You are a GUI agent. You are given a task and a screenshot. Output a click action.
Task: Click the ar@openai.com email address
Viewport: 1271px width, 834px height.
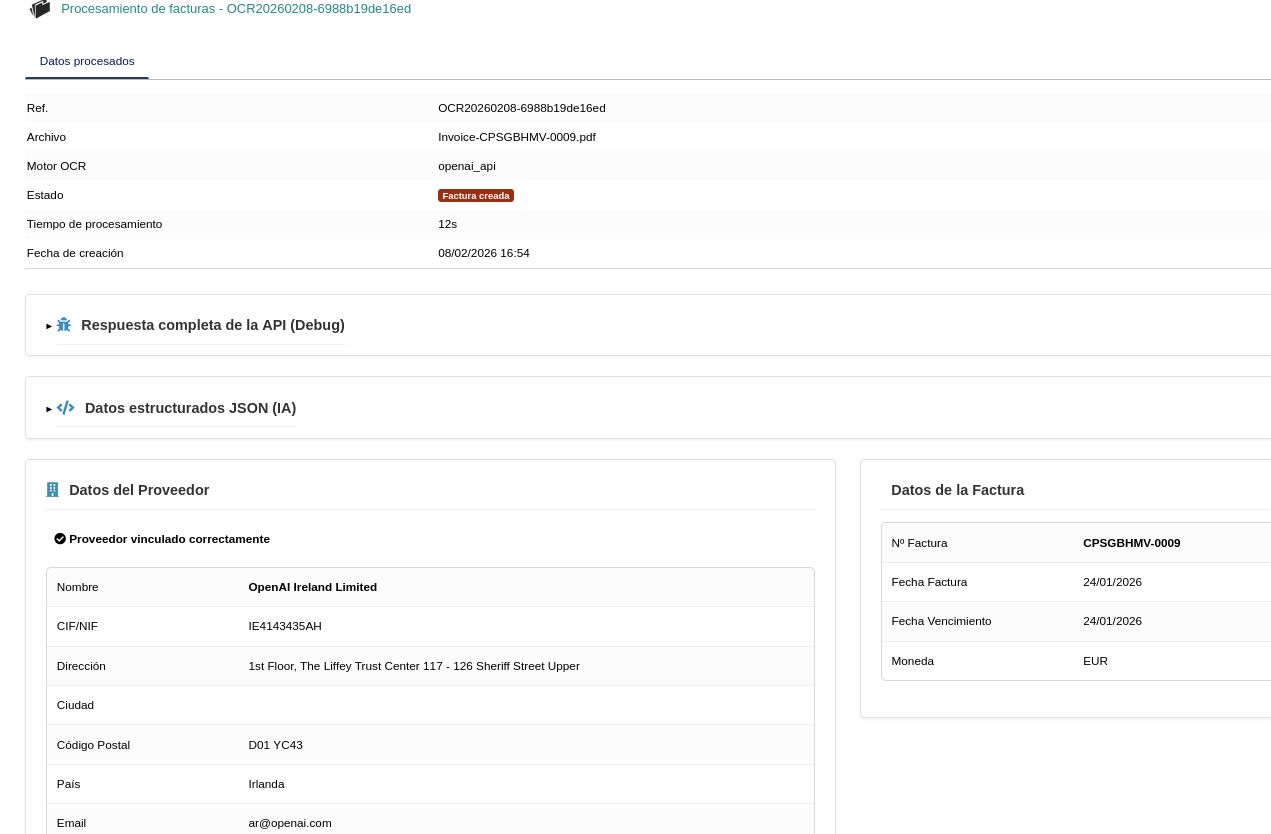click(x=289, y=823)
